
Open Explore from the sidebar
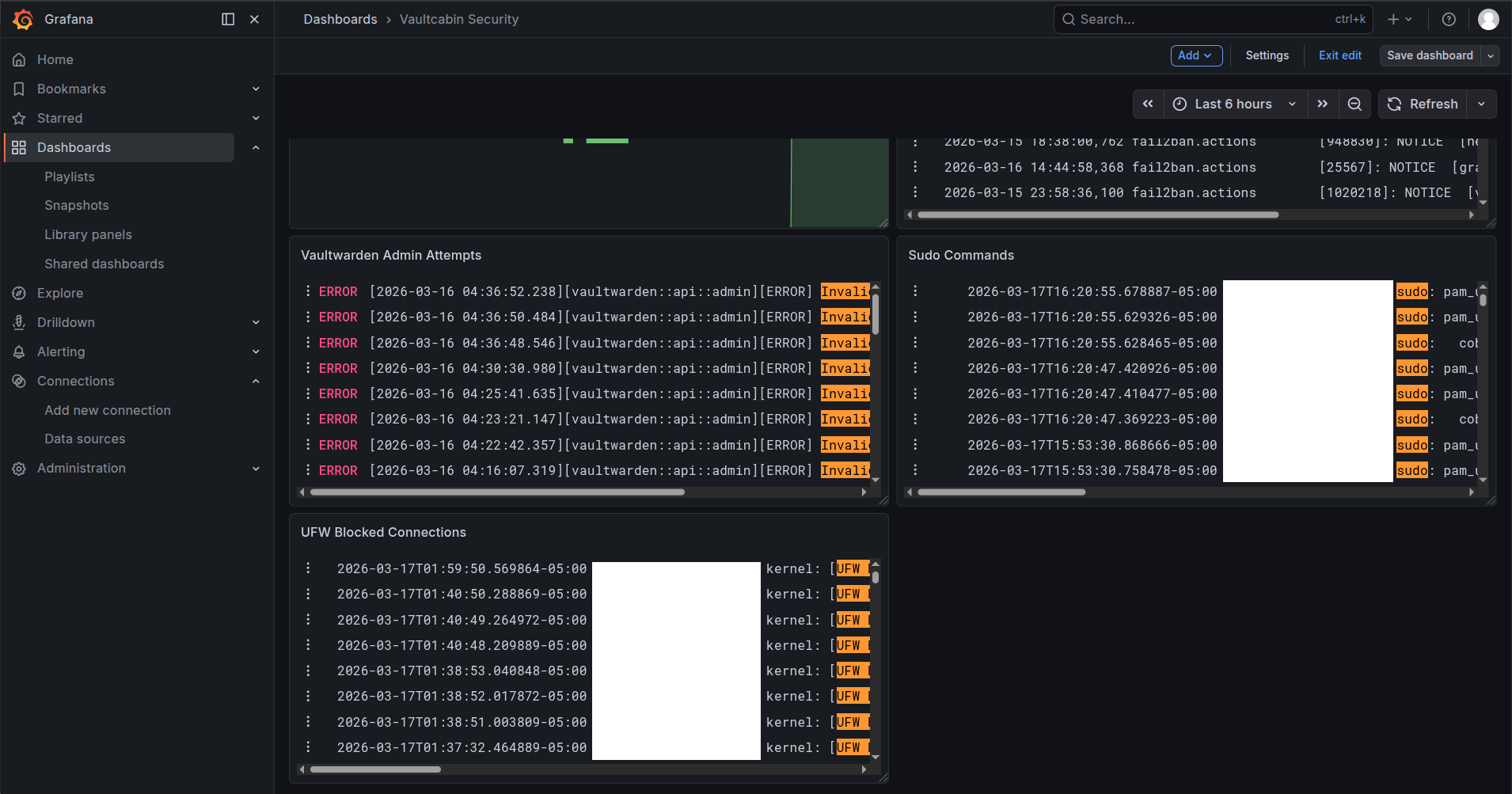pos(60,293)
